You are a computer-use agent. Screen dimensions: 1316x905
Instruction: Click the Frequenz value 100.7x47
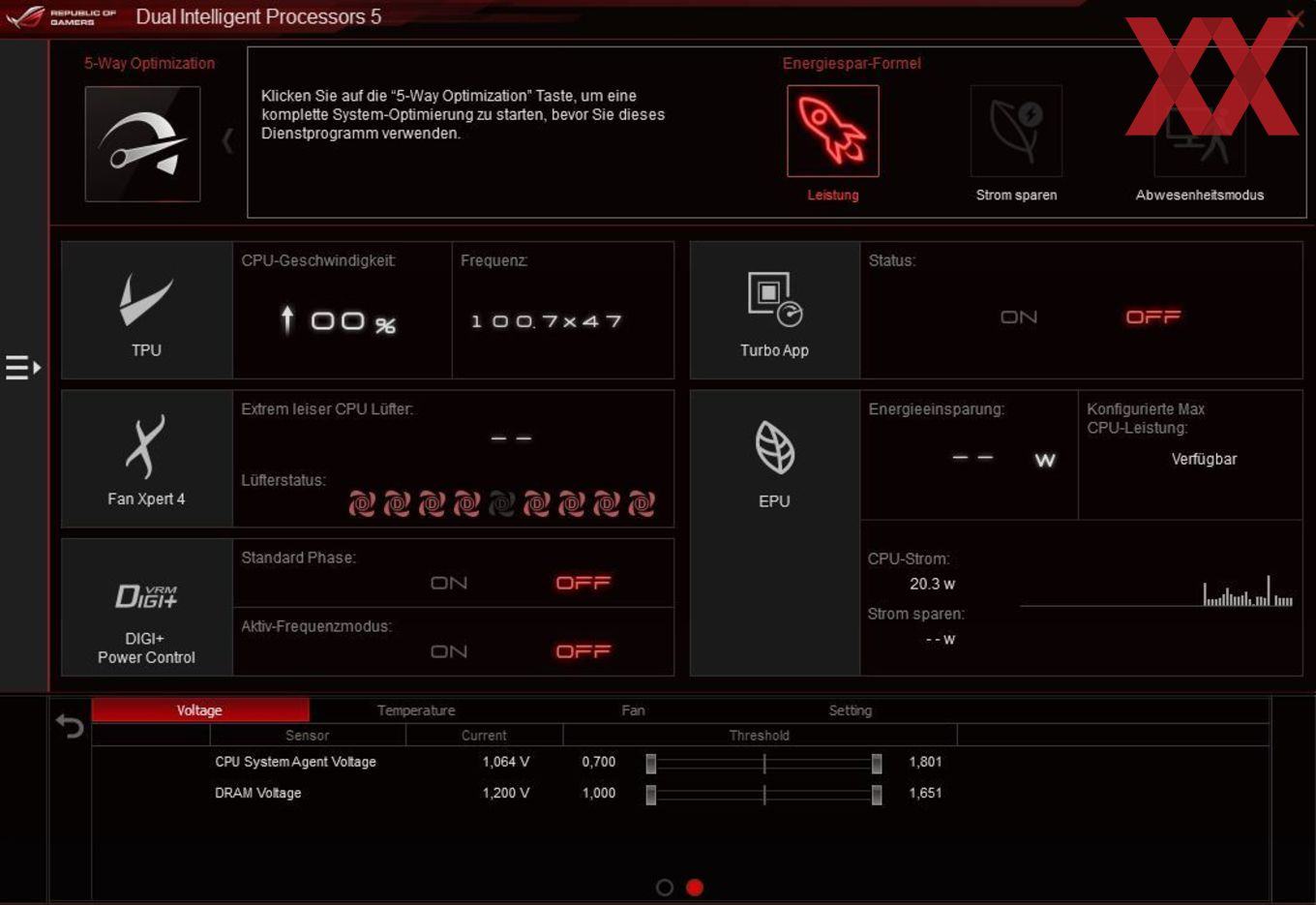546,321
